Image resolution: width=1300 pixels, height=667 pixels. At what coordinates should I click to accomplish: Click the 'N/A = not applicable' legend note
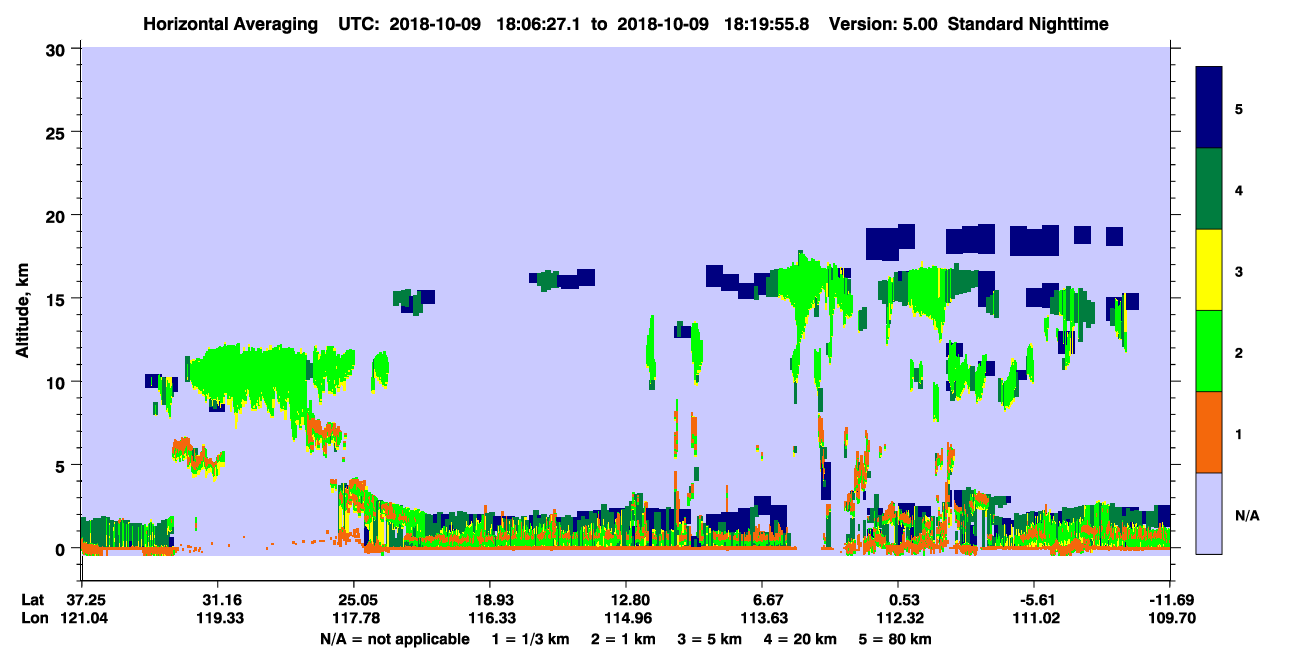[x=395, y=639]
